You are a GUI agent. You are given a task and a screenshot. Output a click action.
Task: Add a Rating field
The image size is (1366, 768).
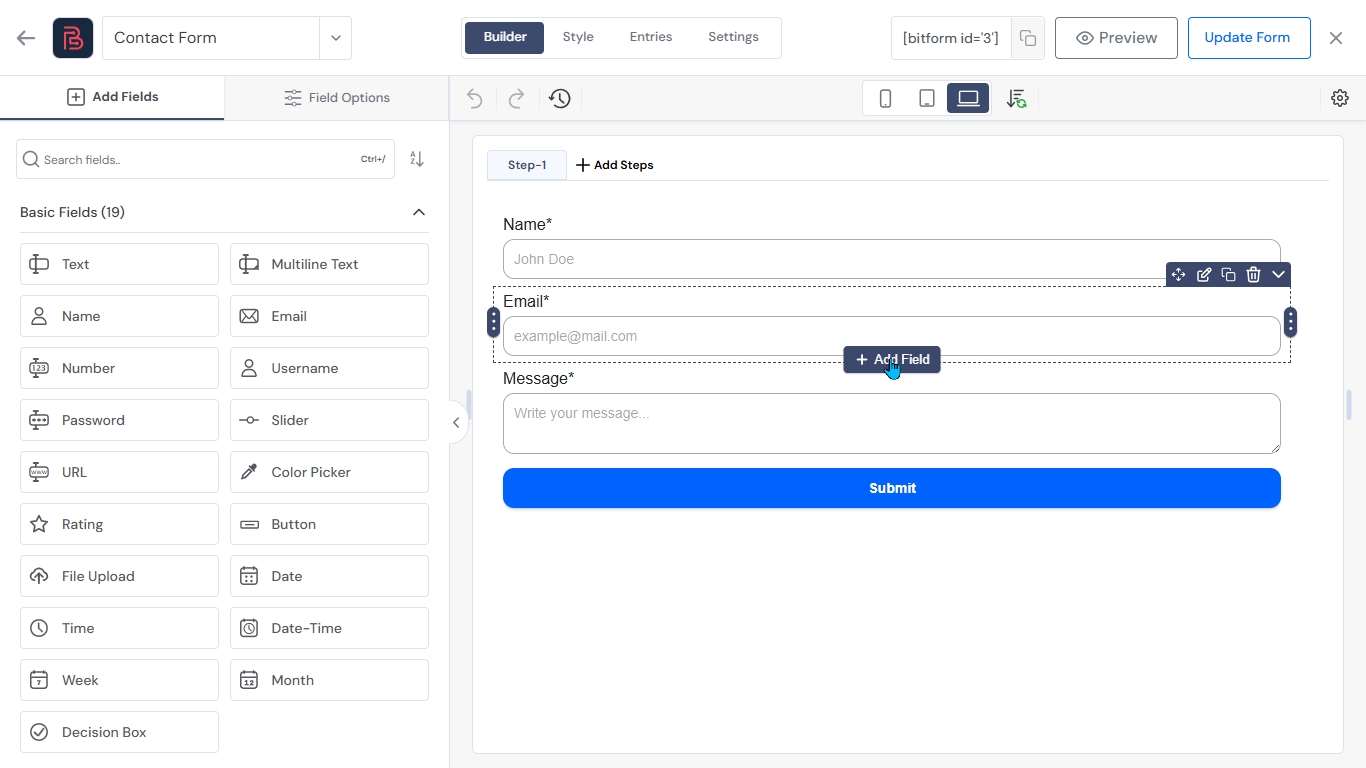[x=119, y=524]
